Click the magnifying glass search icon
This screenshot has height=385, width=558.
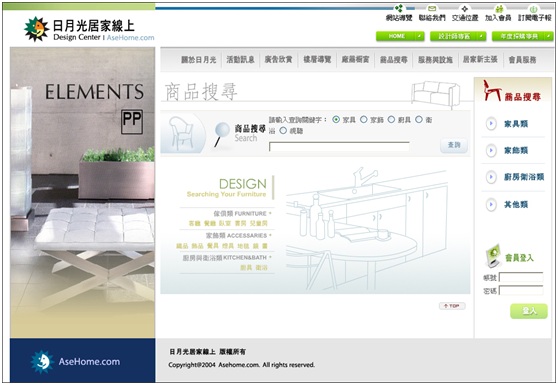coord(221,134)
